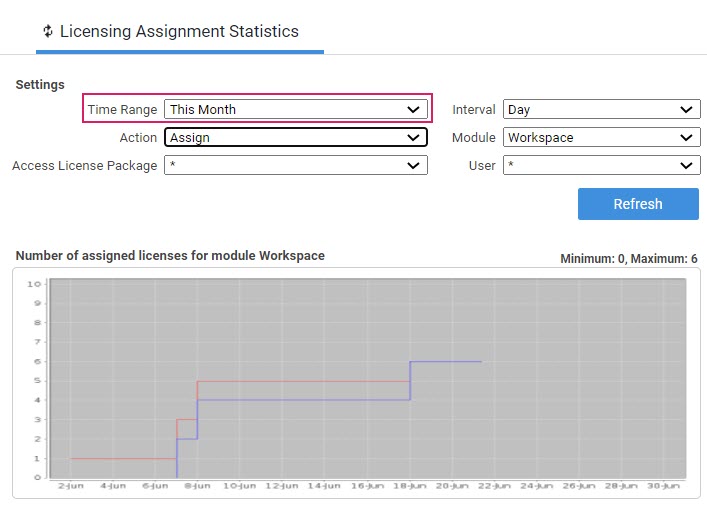
Task: Expand the Access License Package dropdown
Action: (x=295, y=165)
